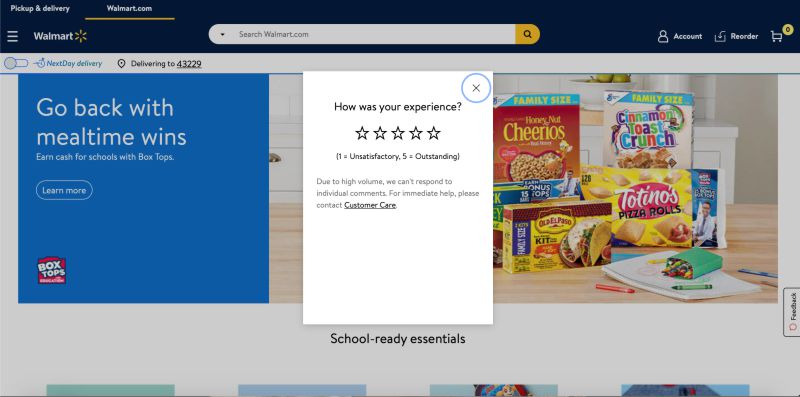Image resolution: width=800 pixels, height=397 pixels.
Task: Click 'How was your experience?' text
Action: click(x=398, y=107)
